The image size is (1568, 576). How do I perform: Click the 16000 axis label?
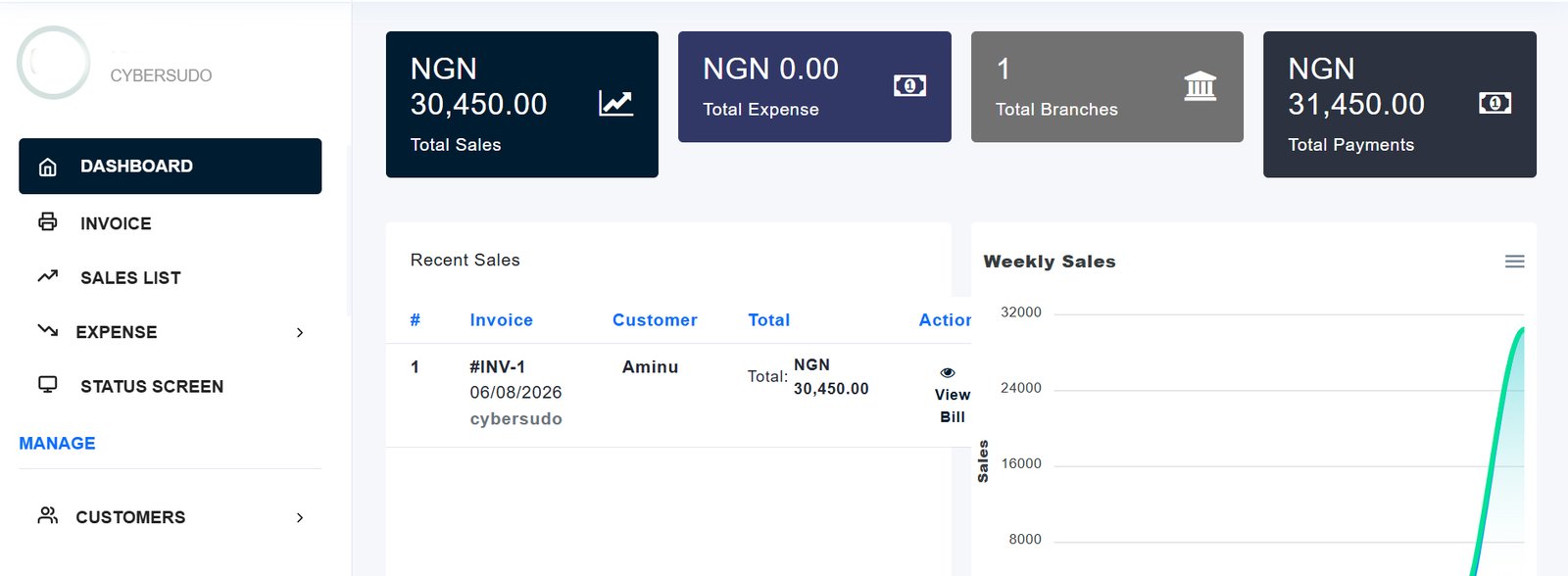[x=1021, y=463]
